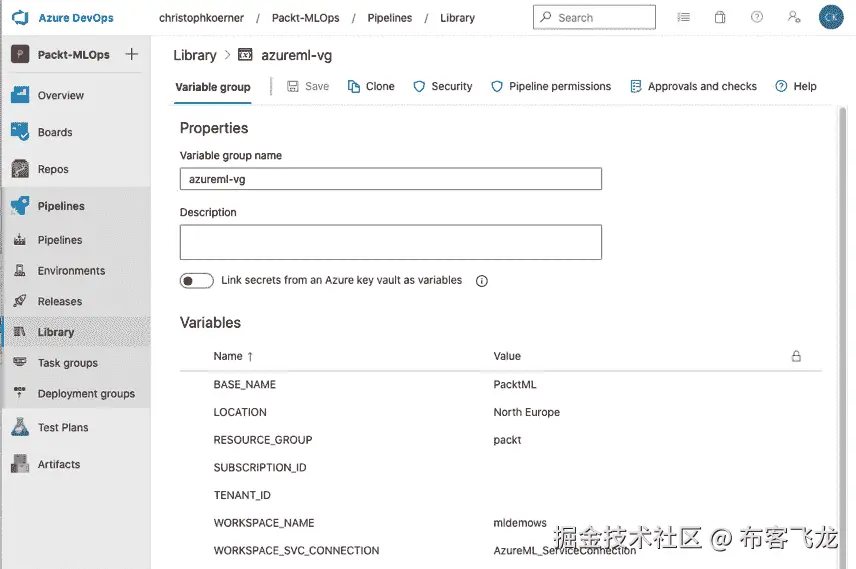856x569 pixels.
Task: Click the Repos sidebar icon
Action: click(20, 169)
